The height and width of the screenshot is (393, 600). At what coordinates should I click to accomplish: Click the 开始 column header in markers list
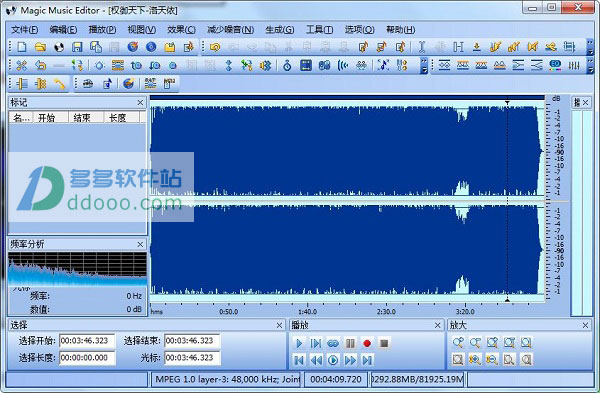51,117
